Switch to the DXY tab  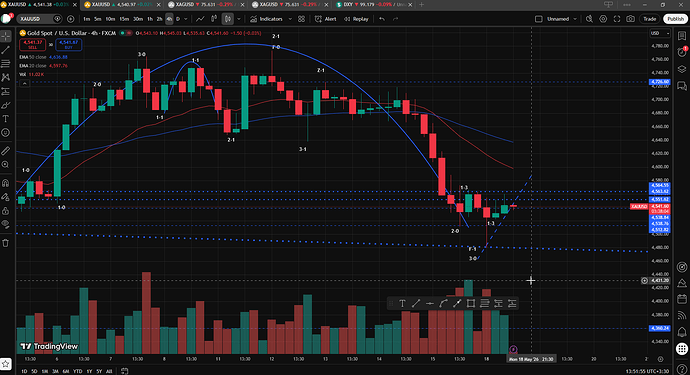(373, 4)
